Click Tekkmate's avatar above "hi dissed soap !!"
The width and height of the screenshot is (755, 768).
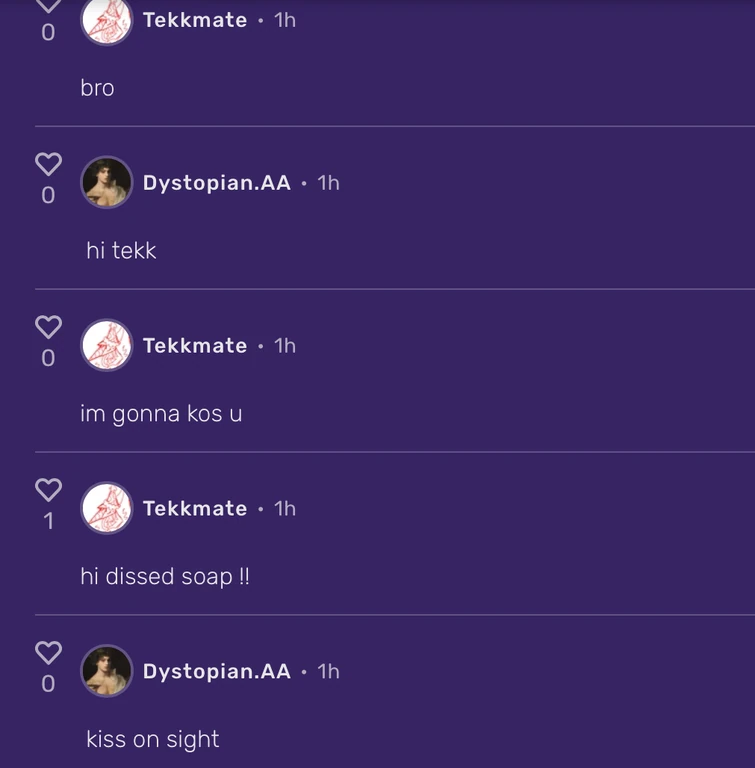[106, 508]
